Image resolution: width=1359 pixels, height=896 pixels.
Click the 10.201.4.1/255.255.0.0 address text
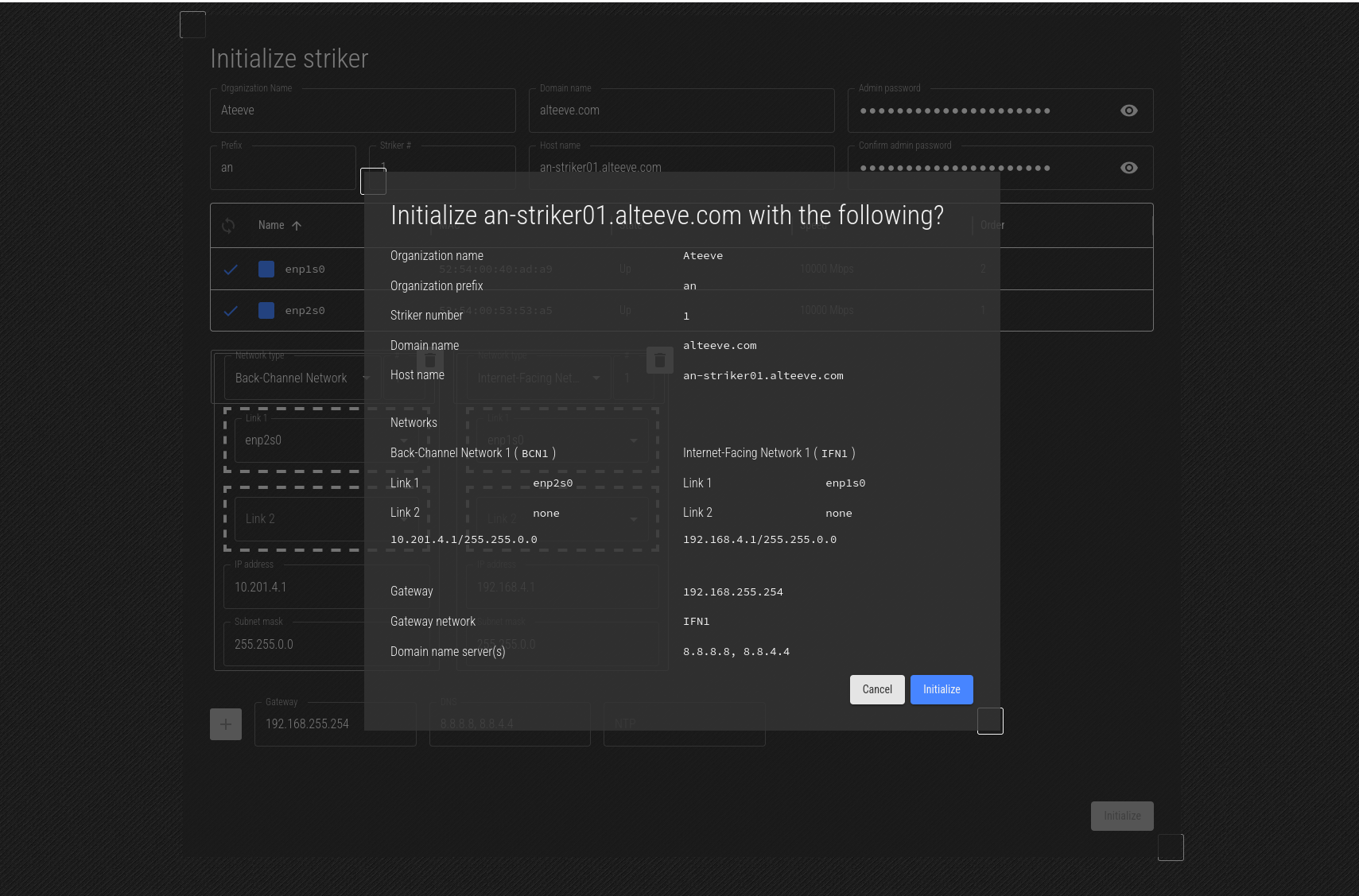[464, 540]
